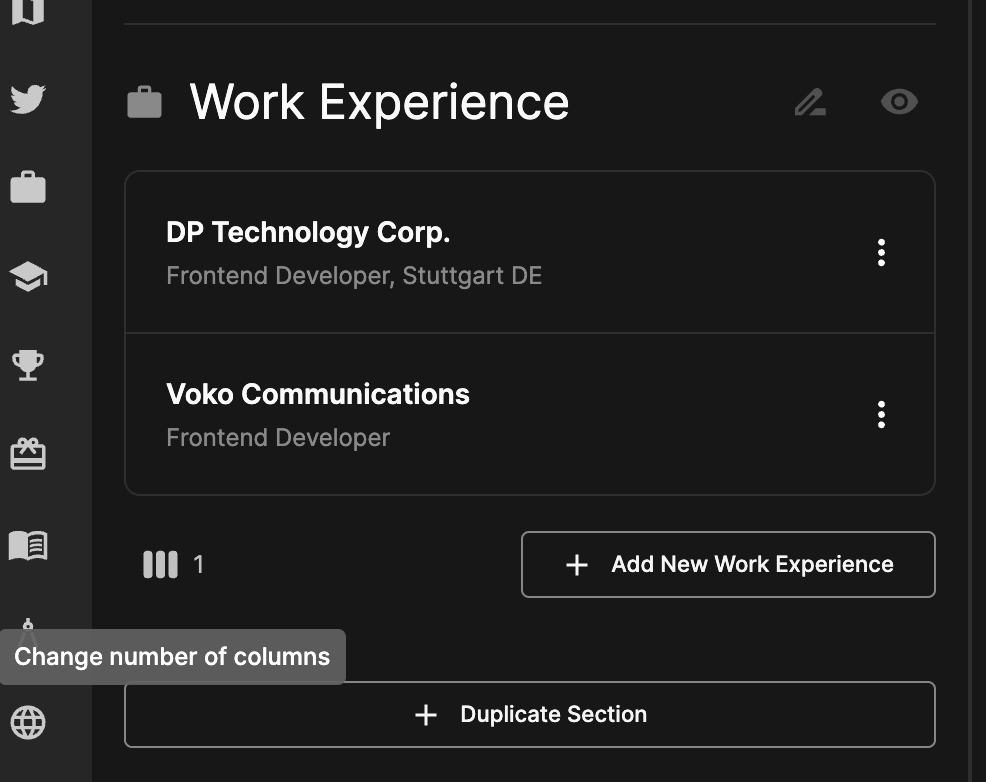This screenshot has width=986, height=782.
Task: Open the column count selector
Action: click(159, 564)
